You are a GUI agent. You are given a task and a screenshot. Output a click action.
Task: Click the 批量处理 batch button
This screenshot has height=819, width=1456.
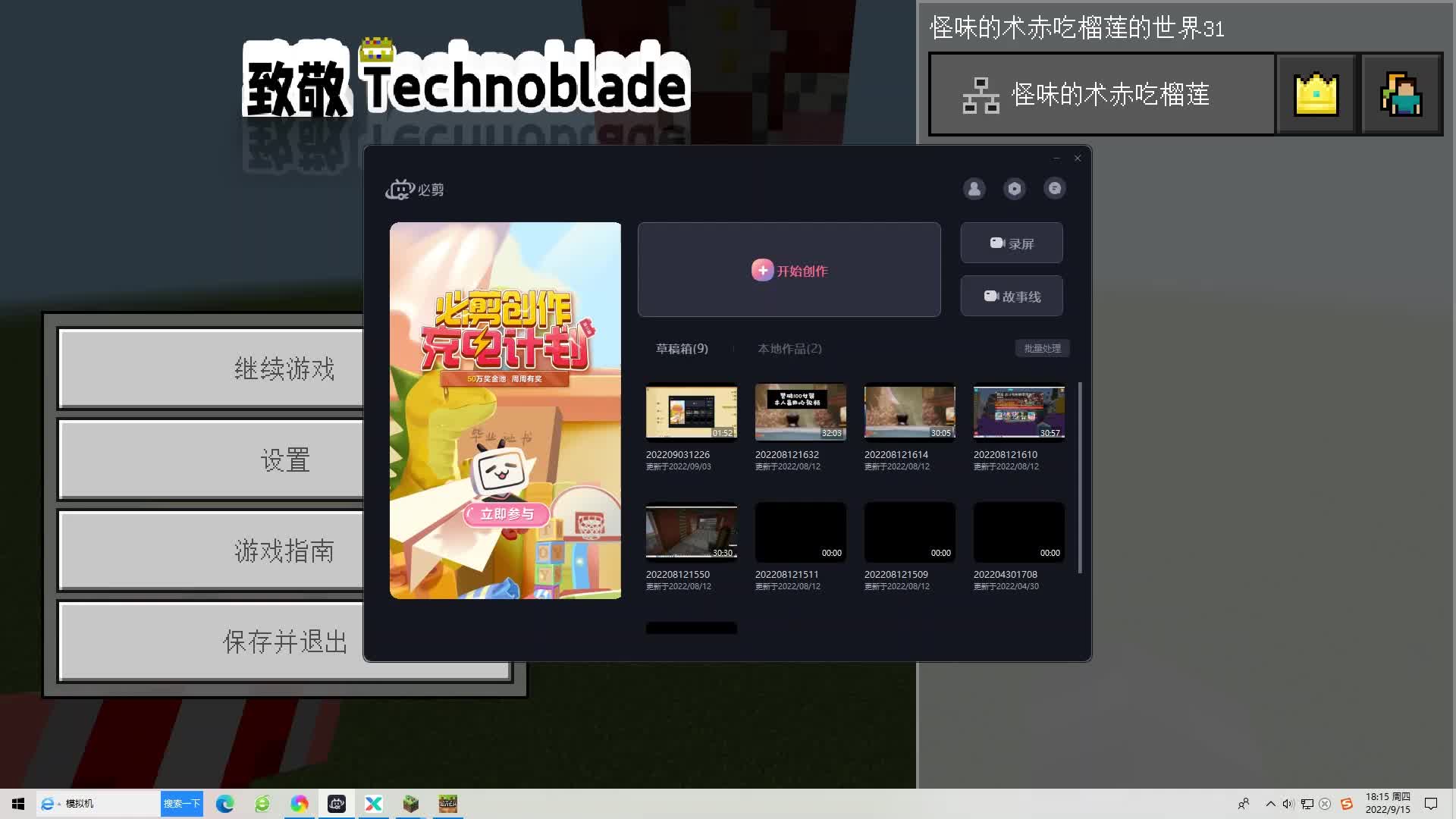[1042, 348]
